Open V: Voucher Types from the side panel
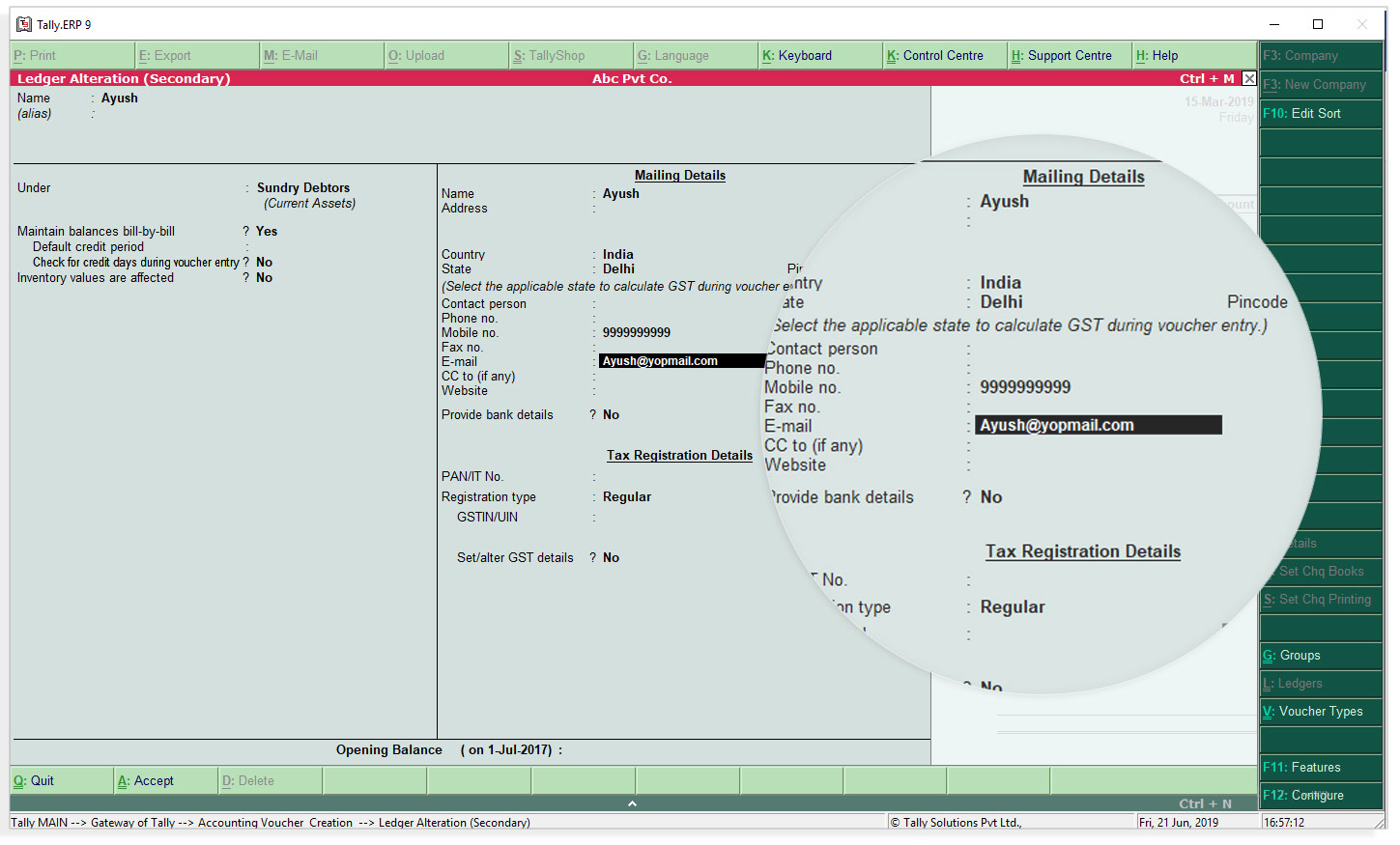1400x845 pixels. tap(1321, 712)
